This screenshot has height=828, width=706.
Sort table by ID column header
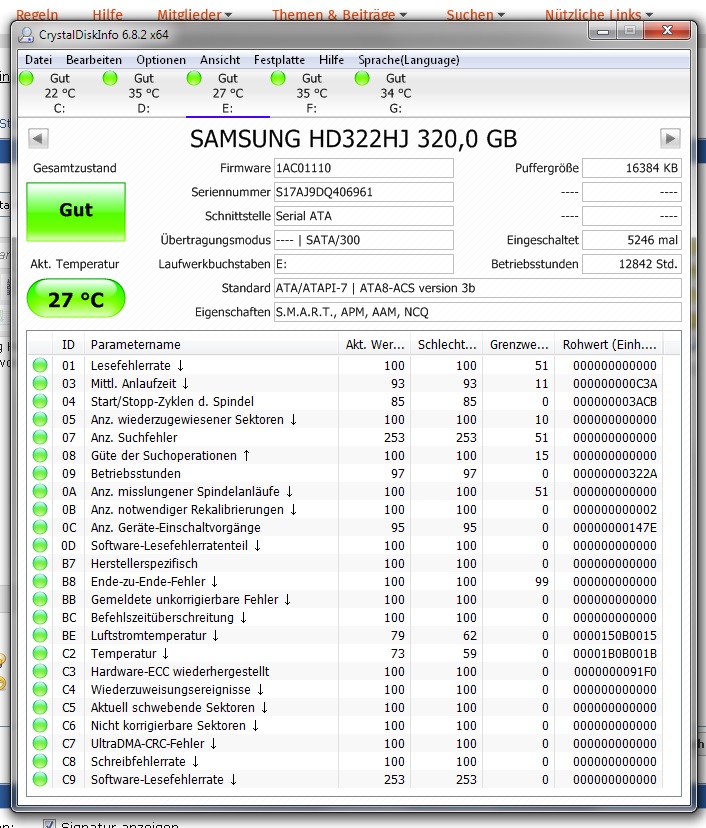[x=68, y=345]
